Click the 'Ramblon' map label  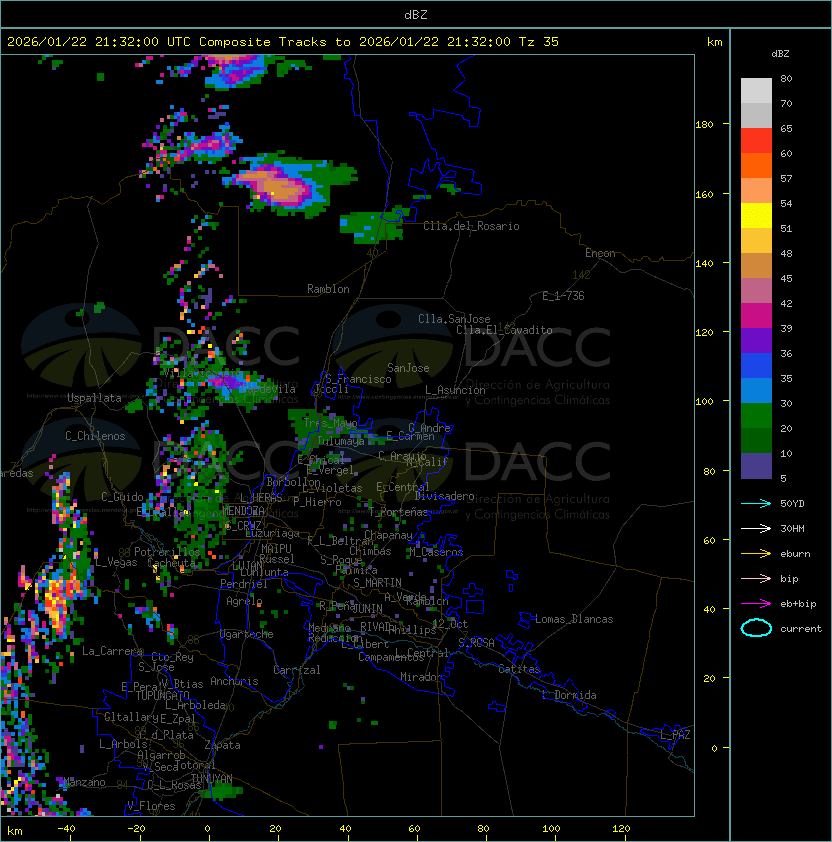(x=328, y=289)
